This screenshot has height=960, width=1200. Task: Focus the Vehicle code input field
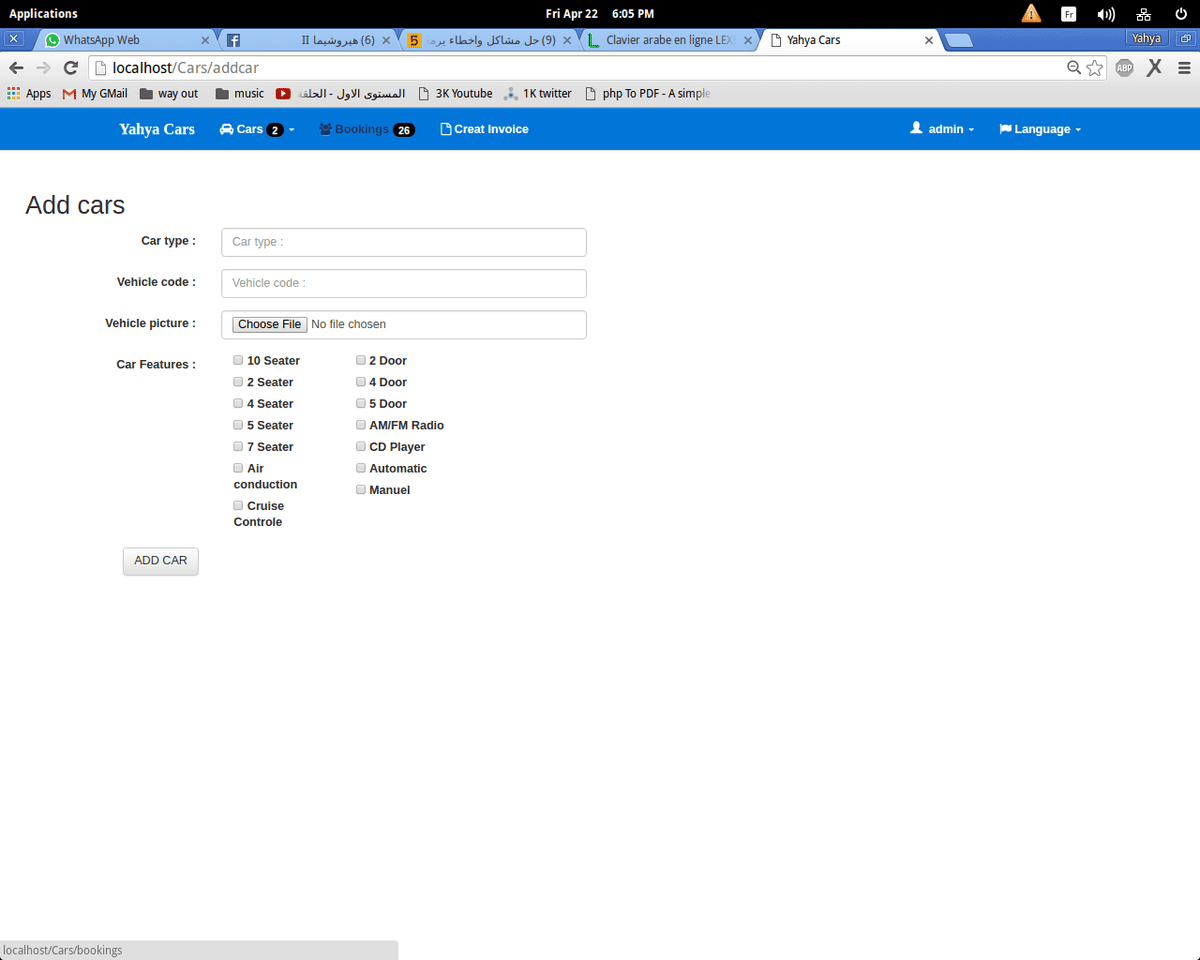click(x=403, y=283)
